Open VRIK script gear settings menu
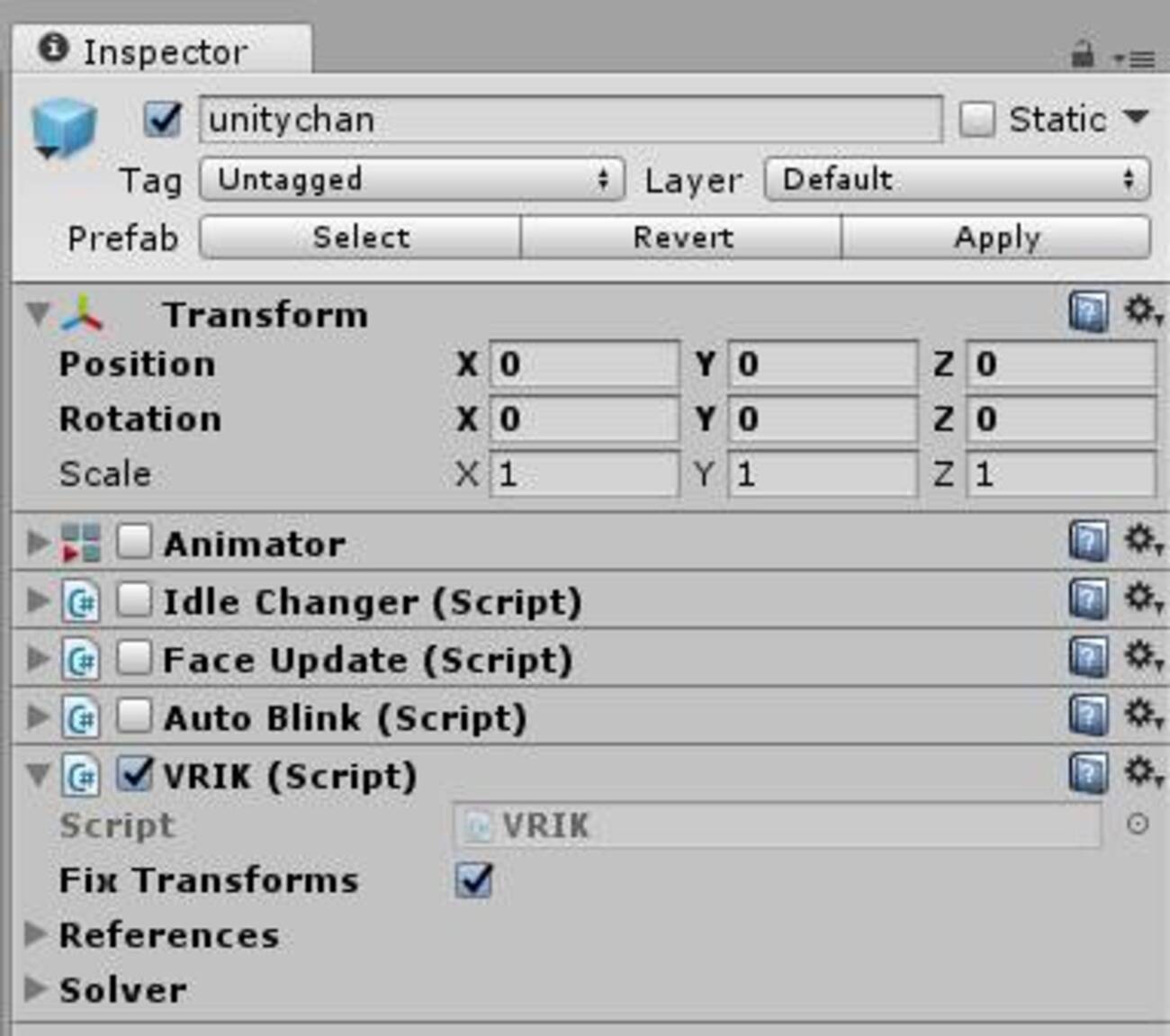1170x1036 pixels. point(1143,772)
